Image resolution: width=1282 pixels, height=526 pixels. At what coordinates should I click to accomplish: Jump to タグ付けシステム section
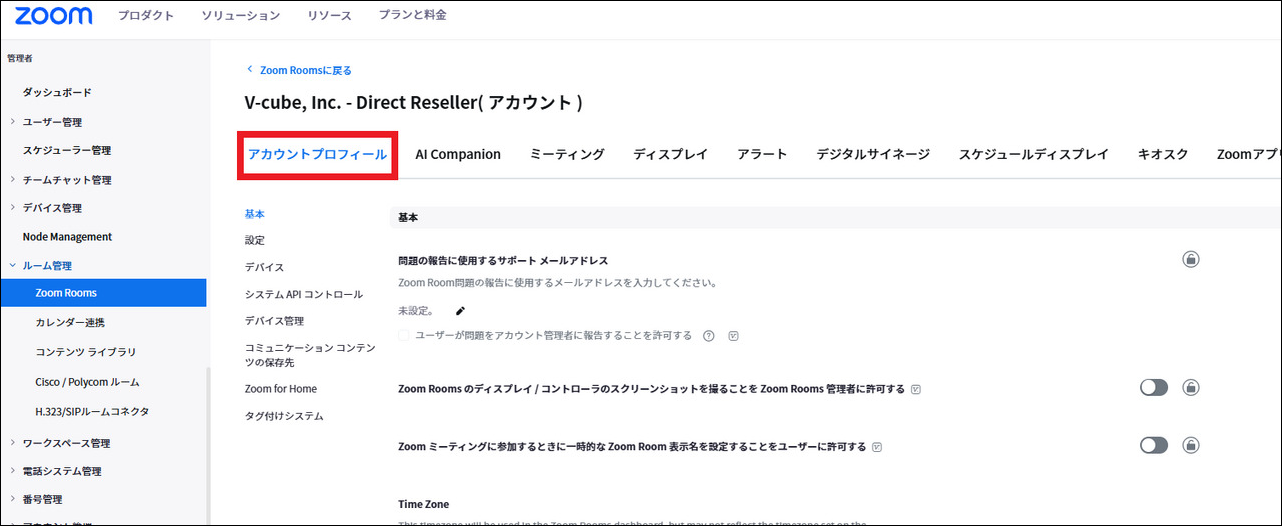click(284, 415)
